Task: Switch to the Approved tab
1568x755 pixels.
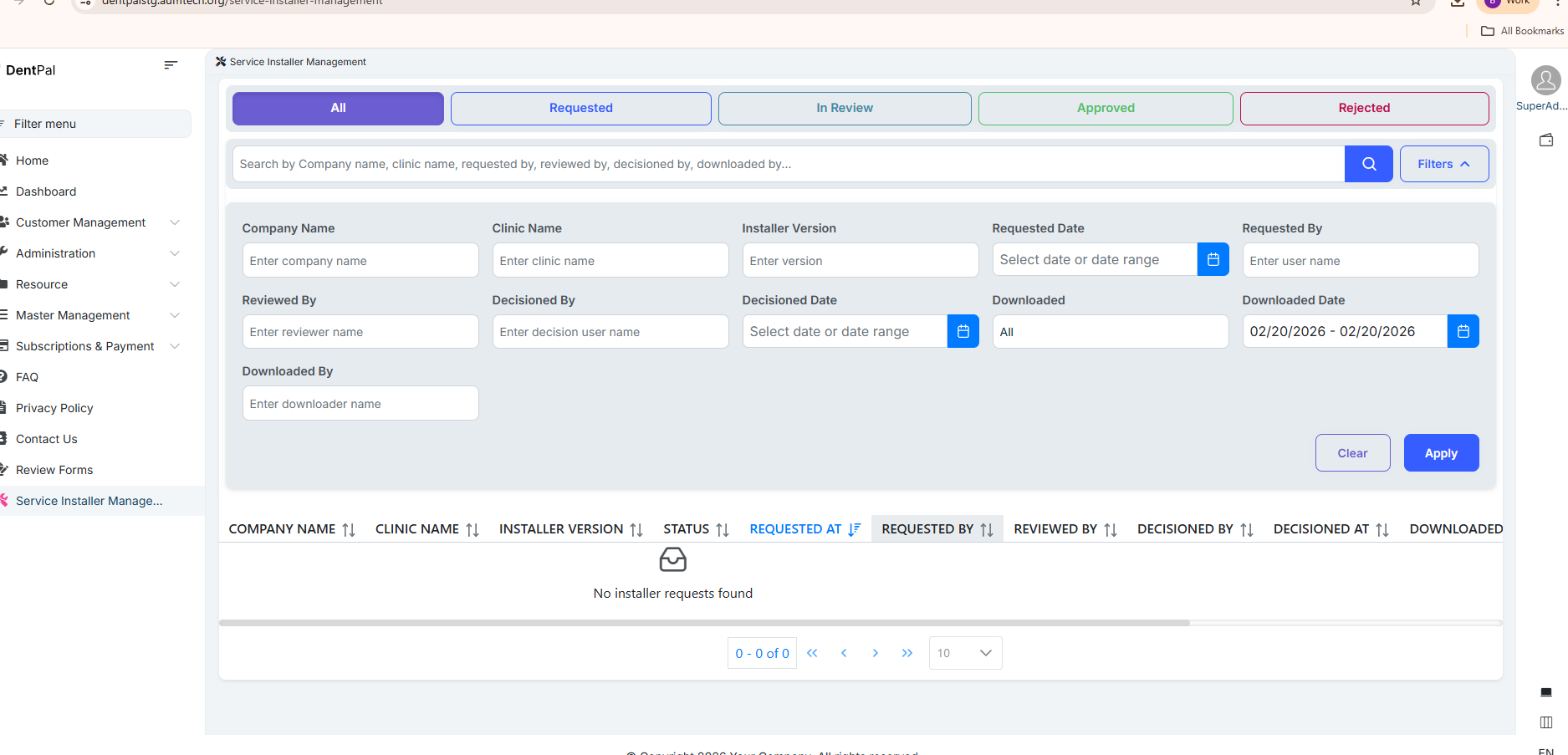Action: 1105,108
